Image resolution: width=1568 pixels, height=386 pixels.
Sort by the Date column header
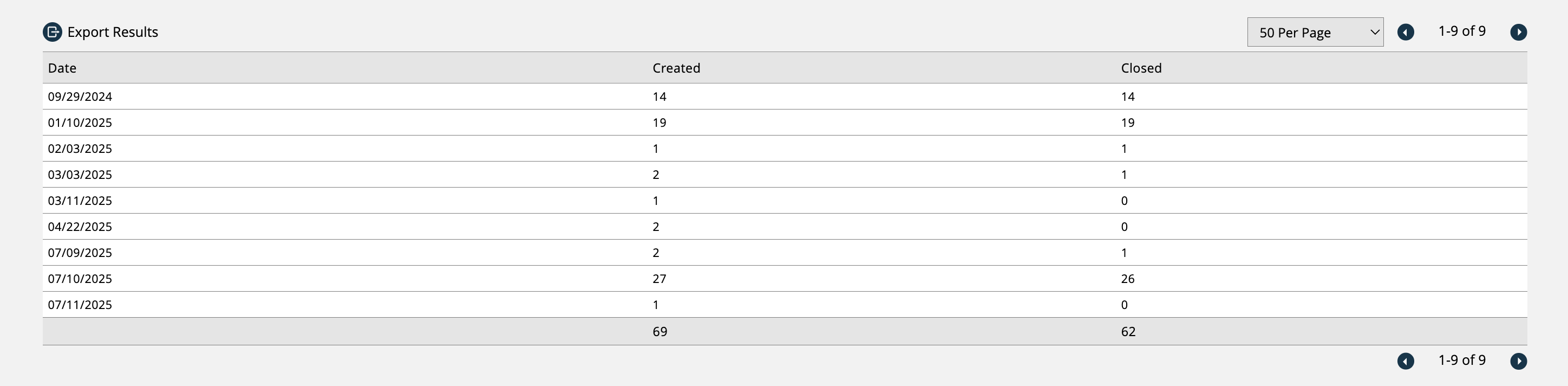tap(62, 68)
